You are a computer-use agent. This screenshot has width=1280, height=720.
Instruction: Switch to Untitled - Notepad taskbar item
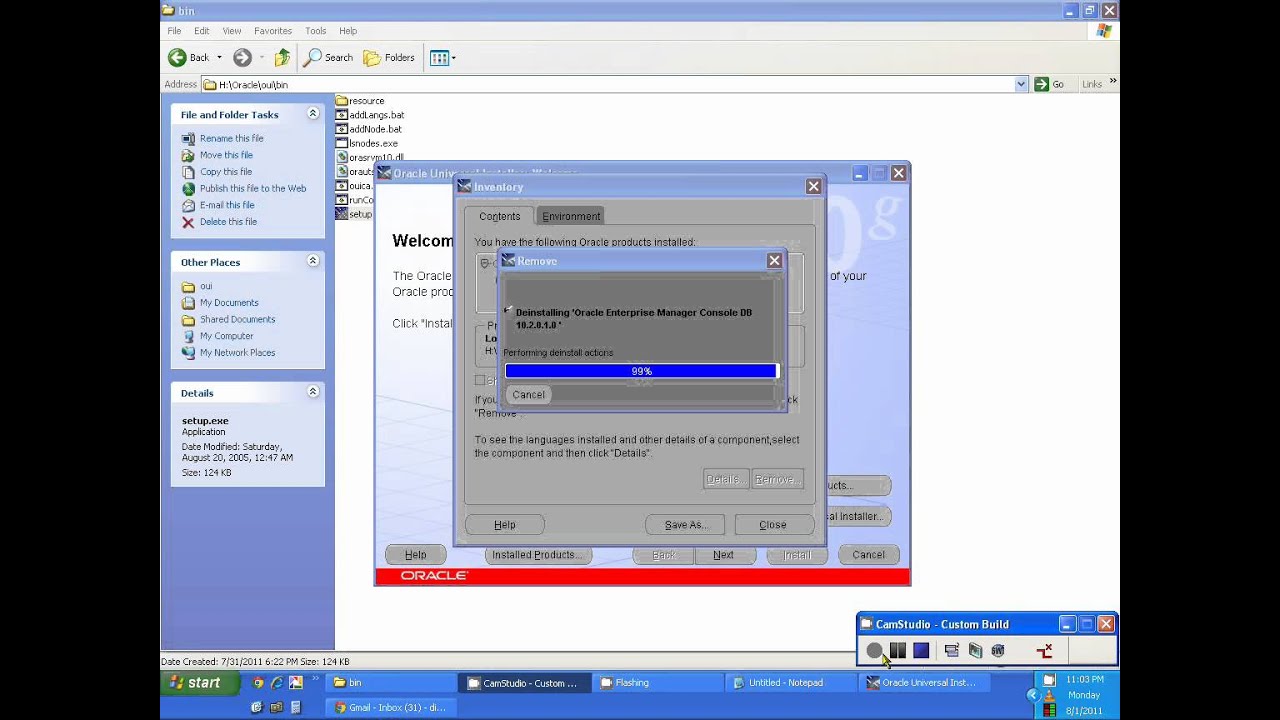tap(788, 683)
